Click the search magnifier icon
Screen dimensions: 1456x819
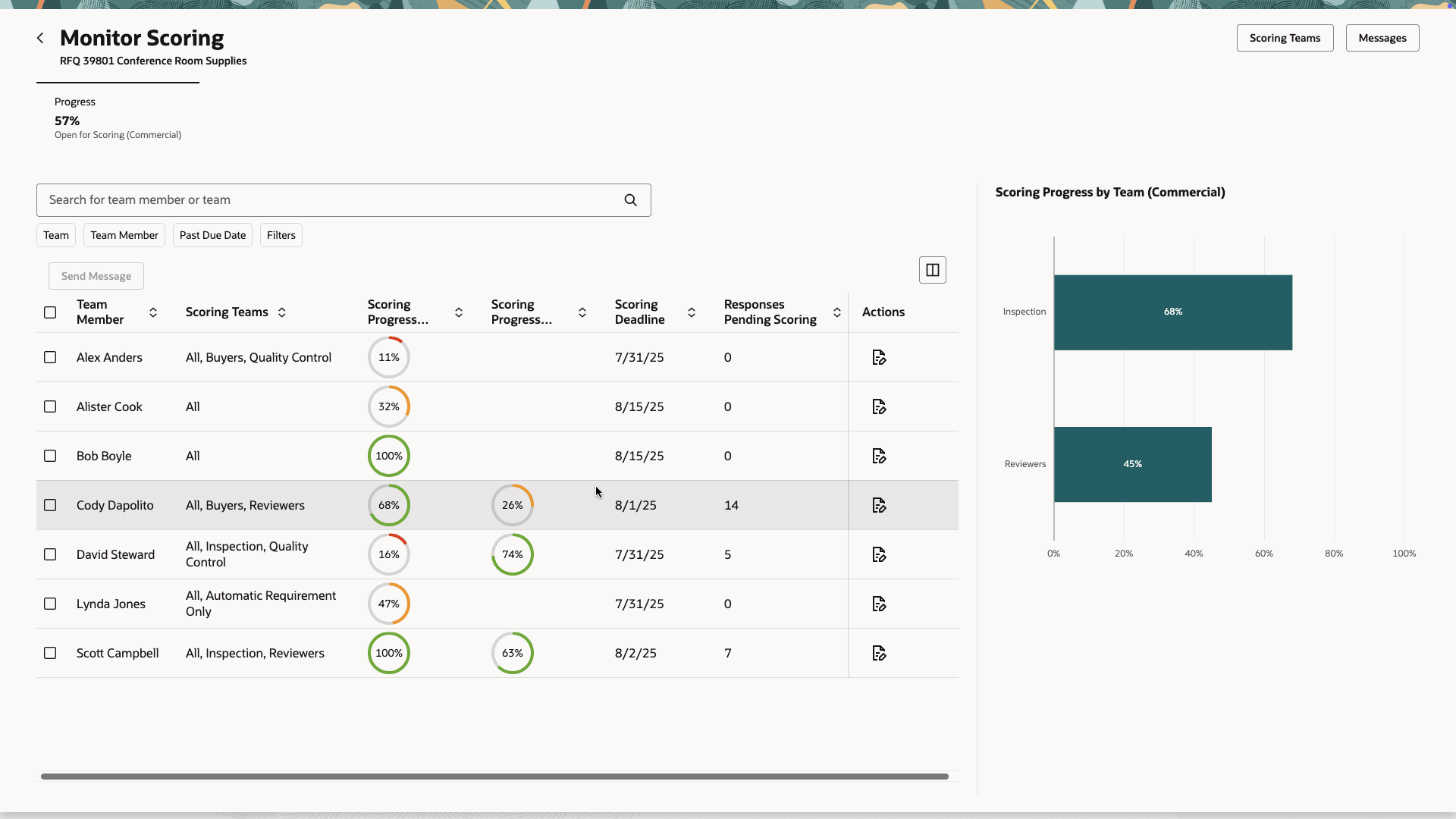tap(630, 200)
